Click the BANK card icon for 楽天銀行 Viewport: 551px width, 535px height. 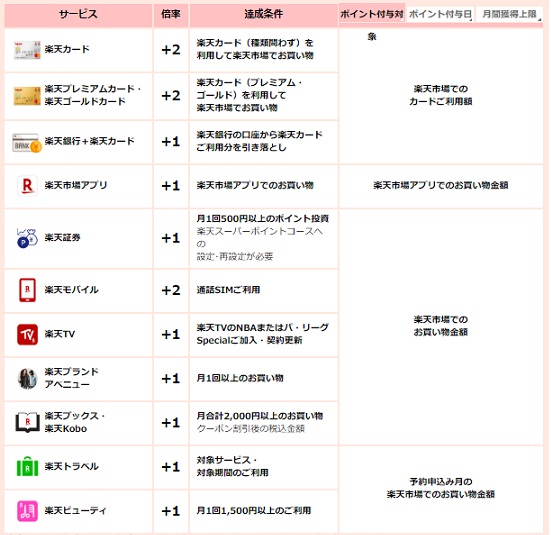(27, 142)
